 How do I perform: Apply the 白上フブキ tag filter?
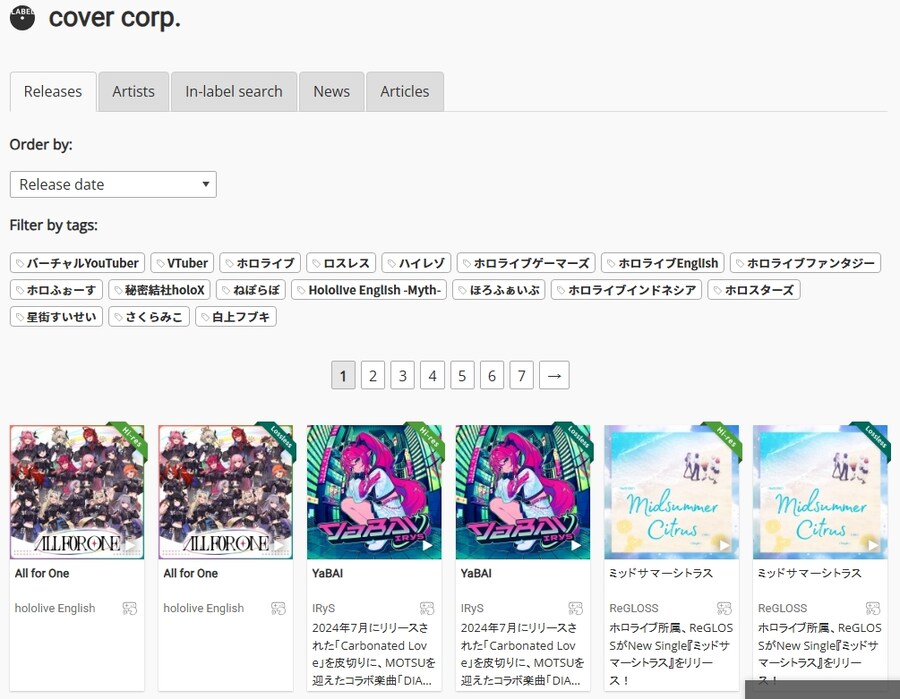coord(236,317)
